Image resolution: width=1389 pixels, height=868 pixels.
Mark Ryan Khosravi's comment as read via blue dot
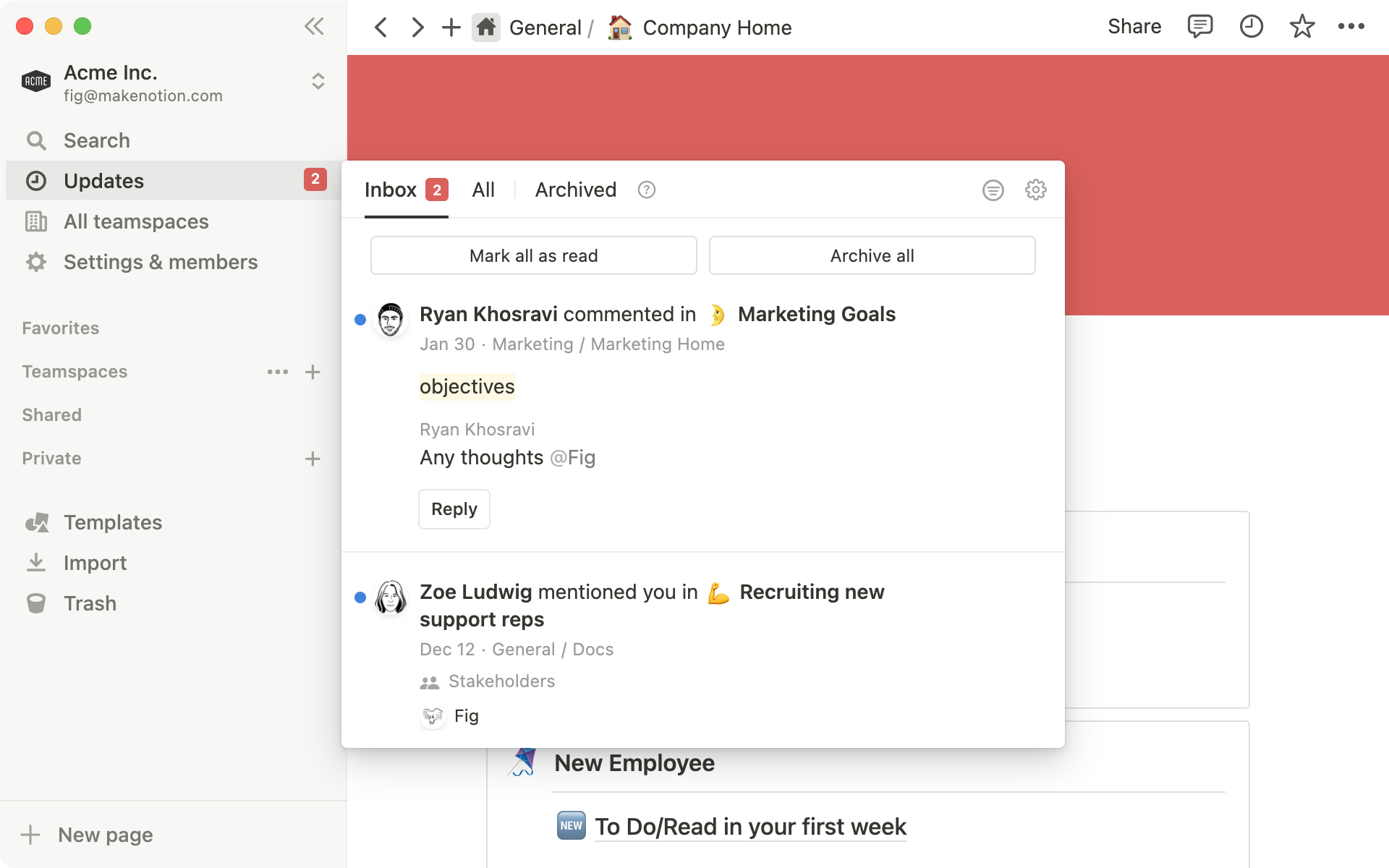click(x=360, y=320)
